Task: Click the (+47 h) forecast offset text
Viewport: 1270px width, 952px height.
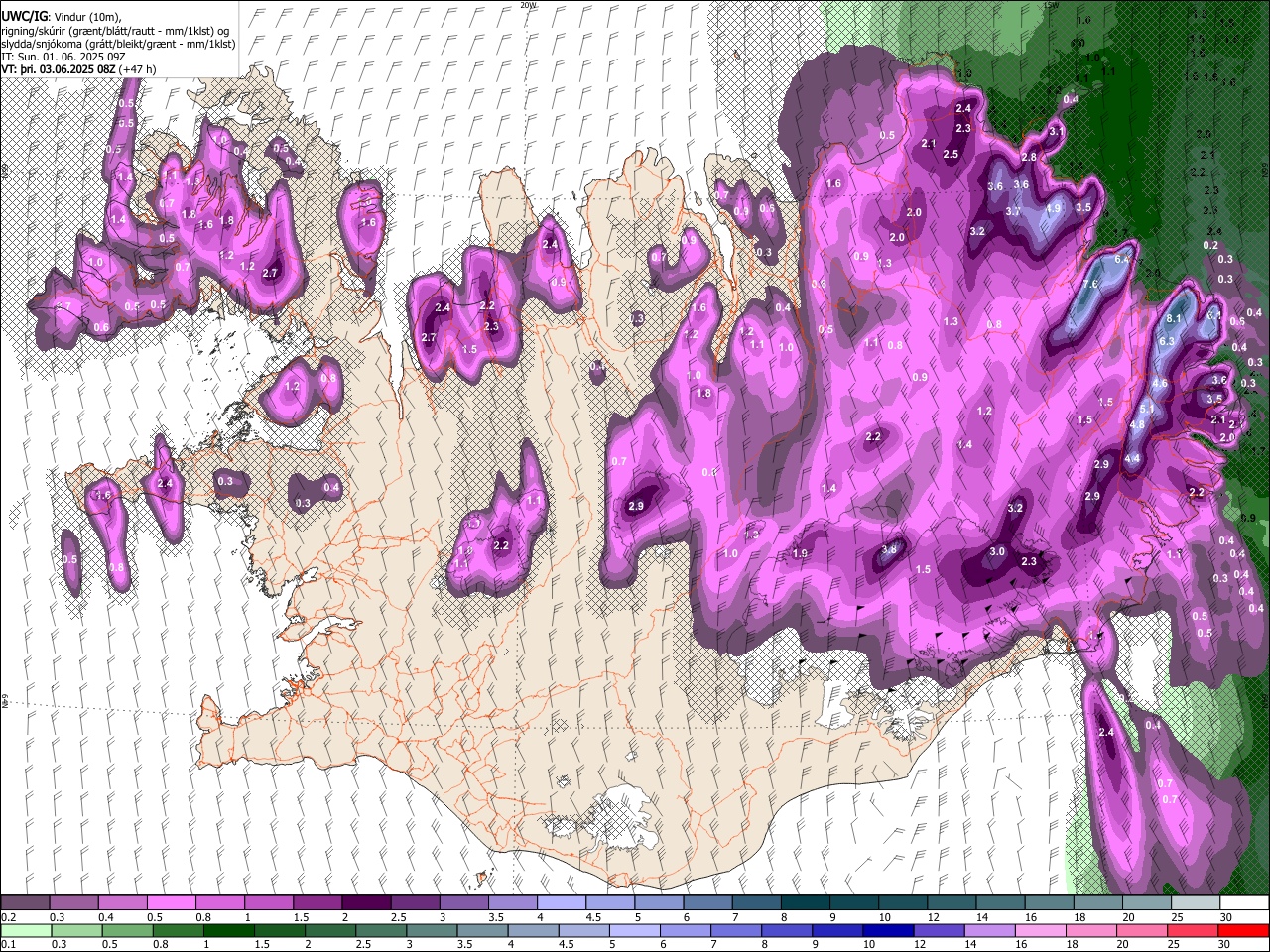Action: 137,69
